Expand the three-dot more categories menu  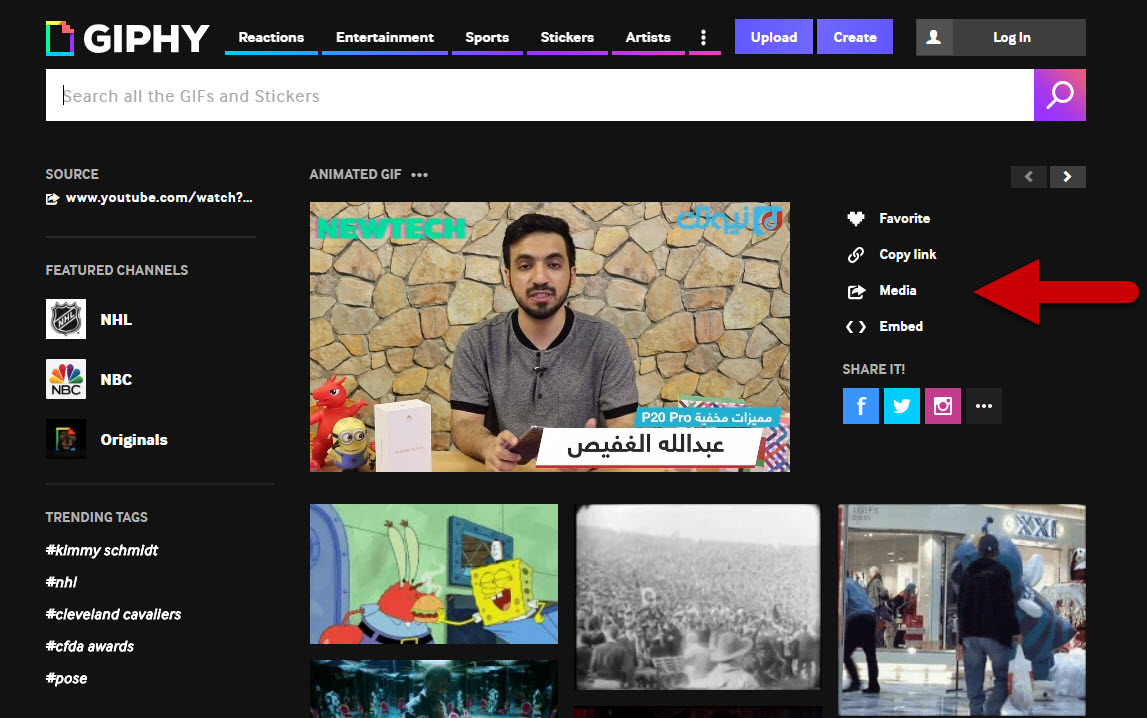(704, 37)
